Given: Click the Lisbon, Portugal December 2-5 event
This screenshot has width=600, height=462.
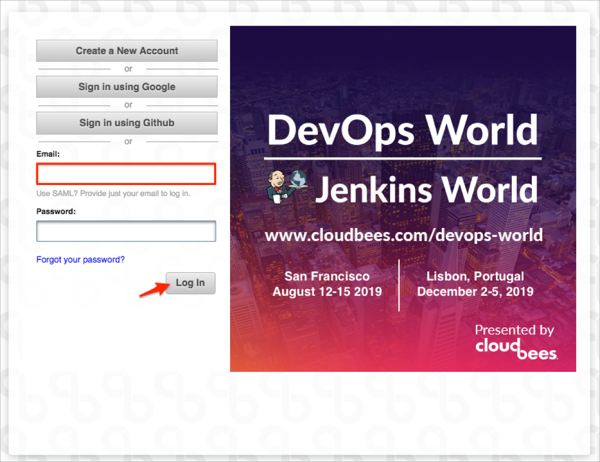Looking at the screenshot, I should click(474, 283).
